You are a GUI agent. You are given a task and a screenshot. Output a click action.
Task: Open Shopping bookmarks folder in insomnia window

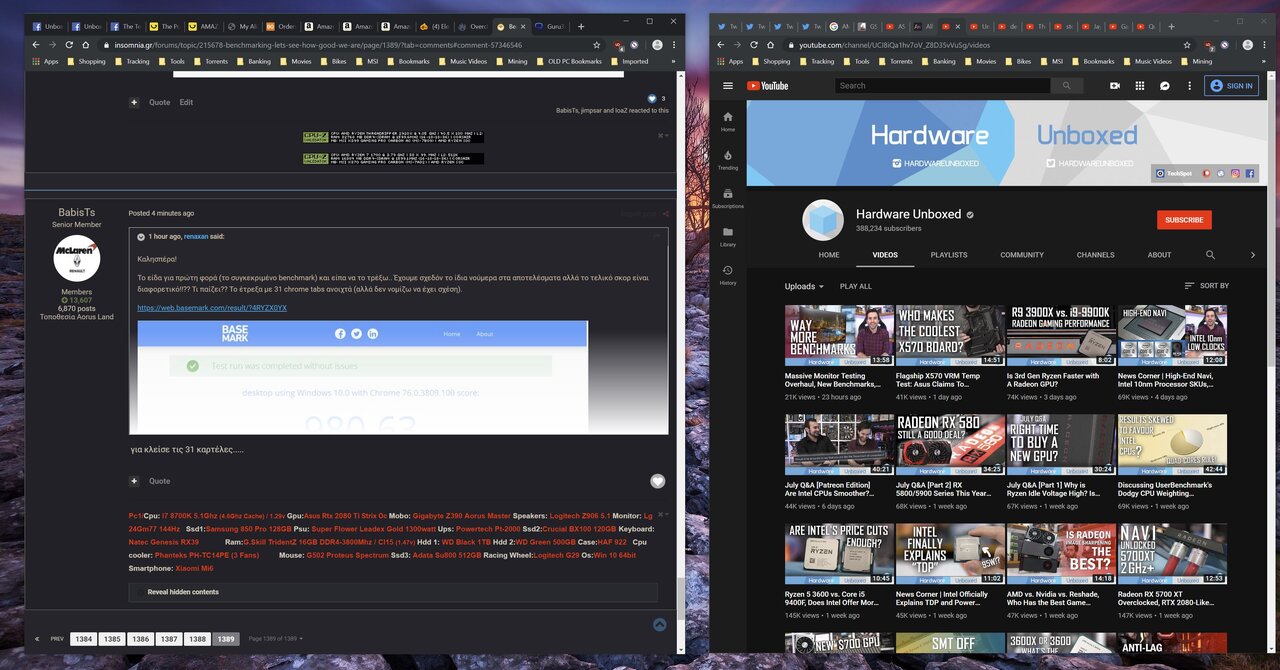pyautogui.click(x=85, y=61)
